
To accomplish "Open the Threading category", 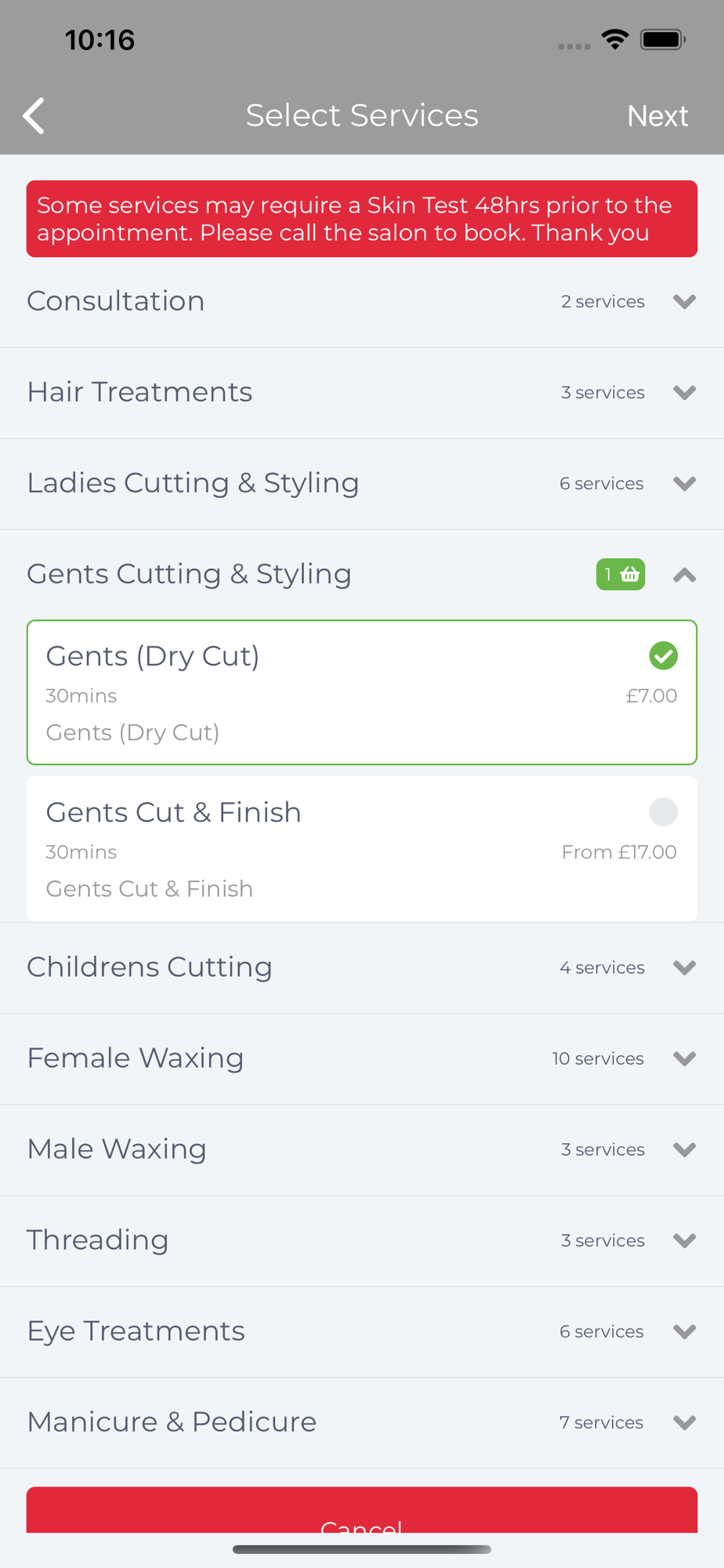I will [x=362, y=1241].
